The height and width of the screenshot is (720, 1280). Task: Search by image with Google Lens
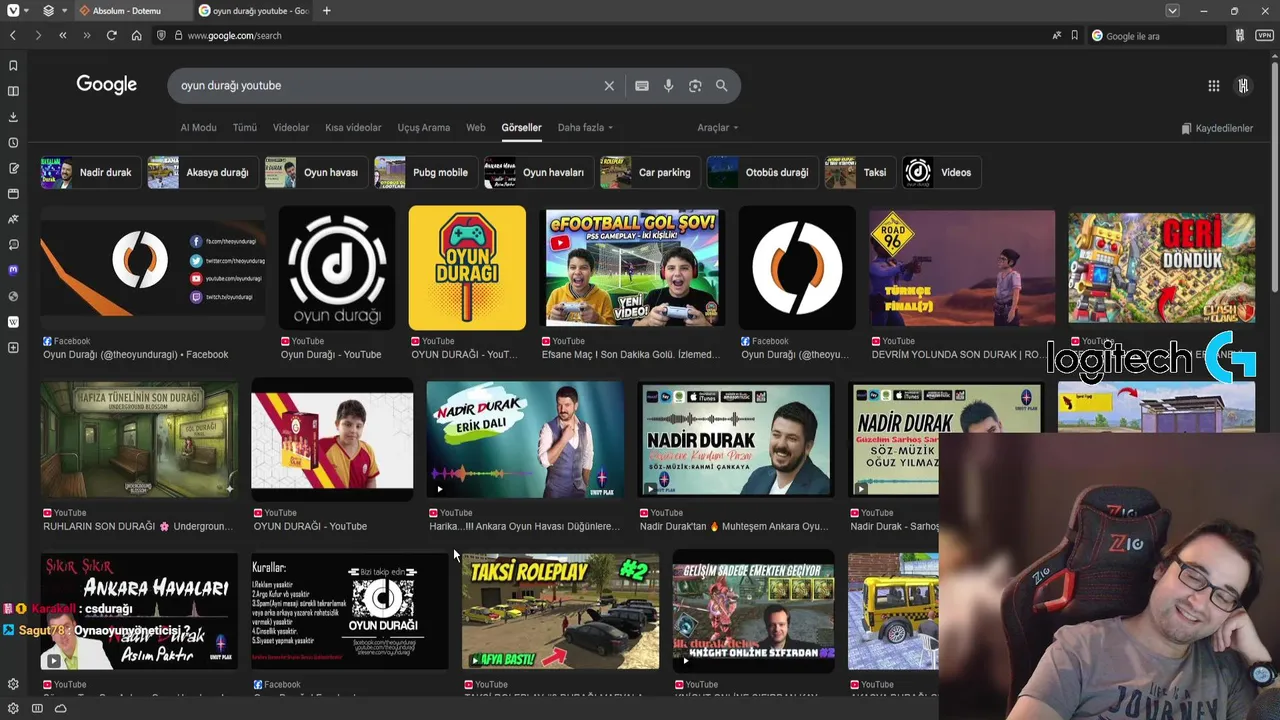coord(695,86)
